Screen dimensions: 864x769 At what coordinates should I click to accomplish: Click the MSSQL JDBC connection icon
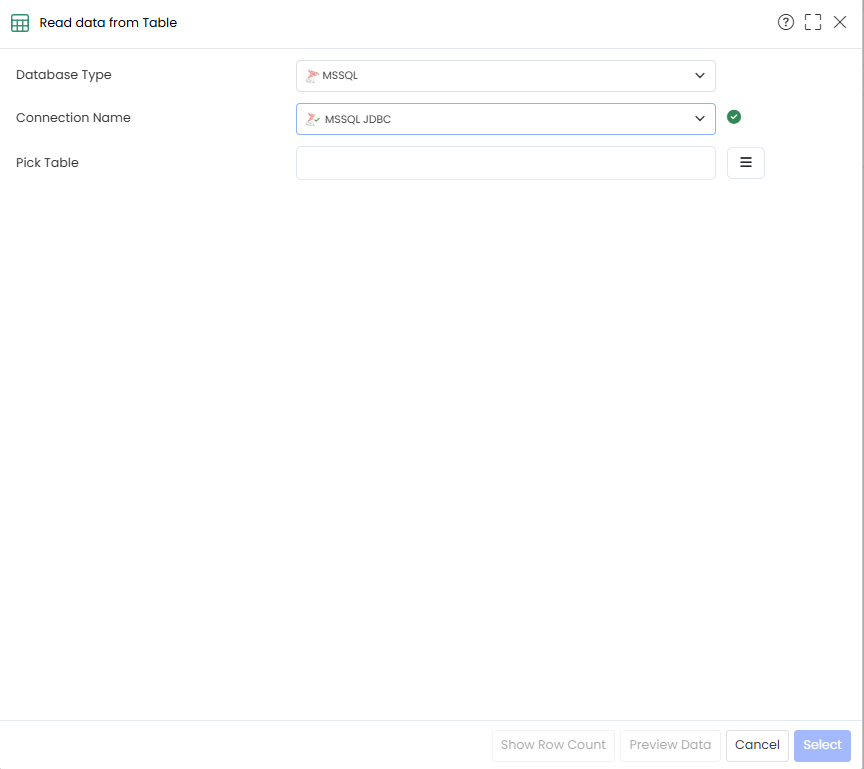click(313, 119)
